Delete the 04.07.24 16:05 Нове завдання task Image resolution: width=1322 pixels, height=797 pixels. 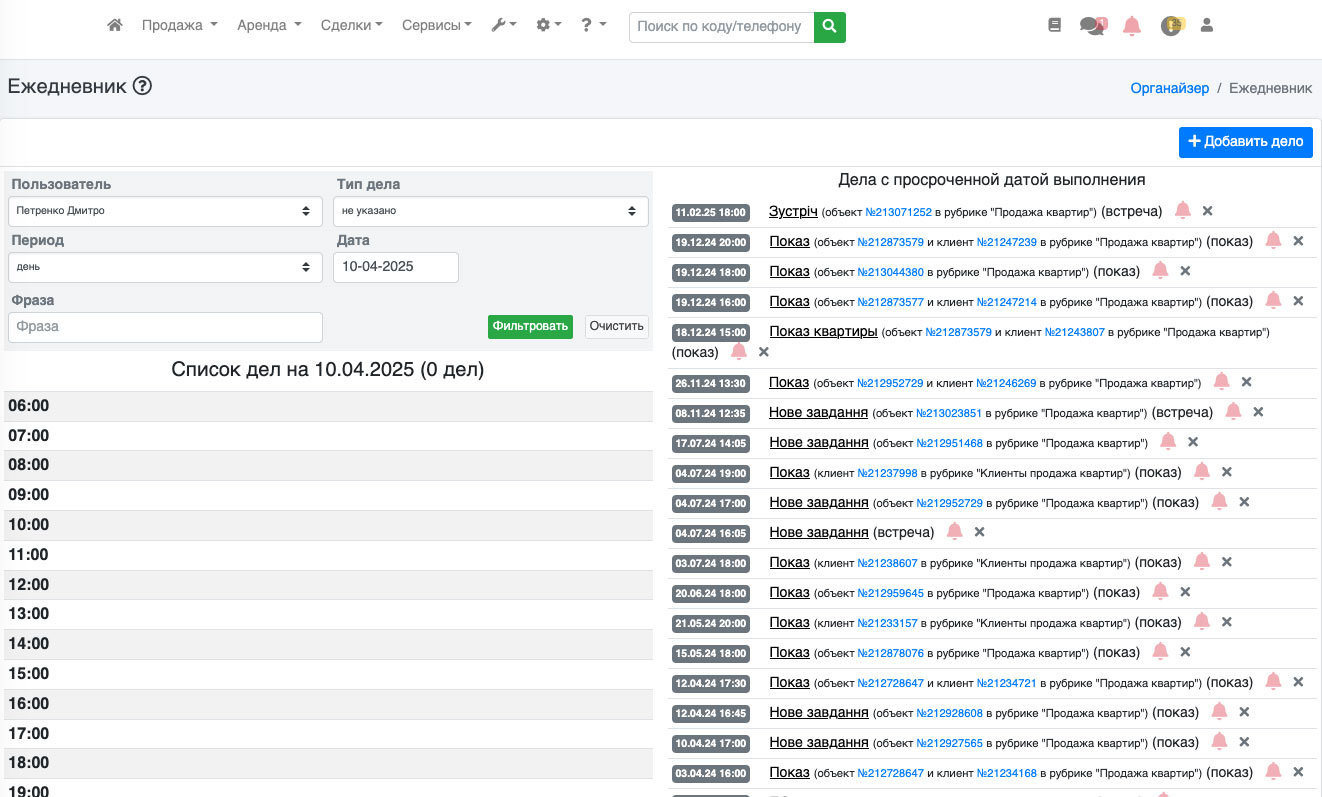click(x=980, y=532)
